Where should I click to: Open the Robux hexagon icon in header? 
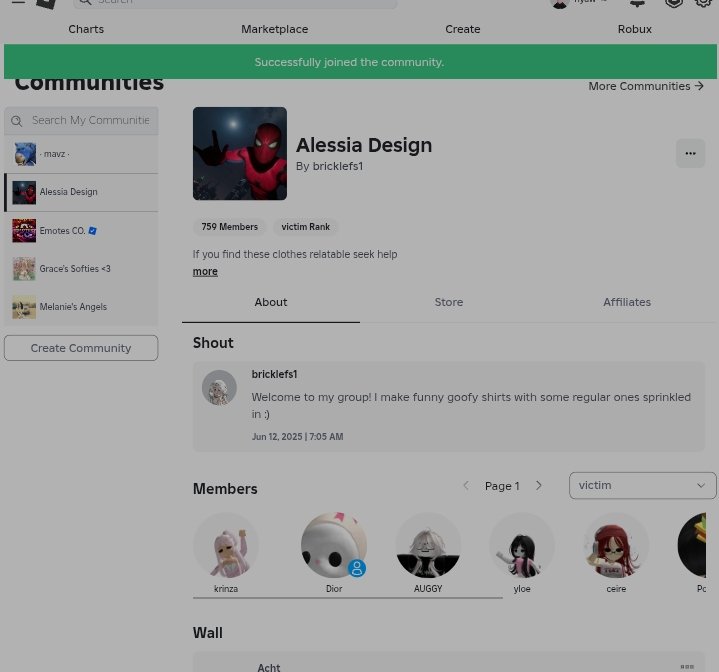point(674,2)
